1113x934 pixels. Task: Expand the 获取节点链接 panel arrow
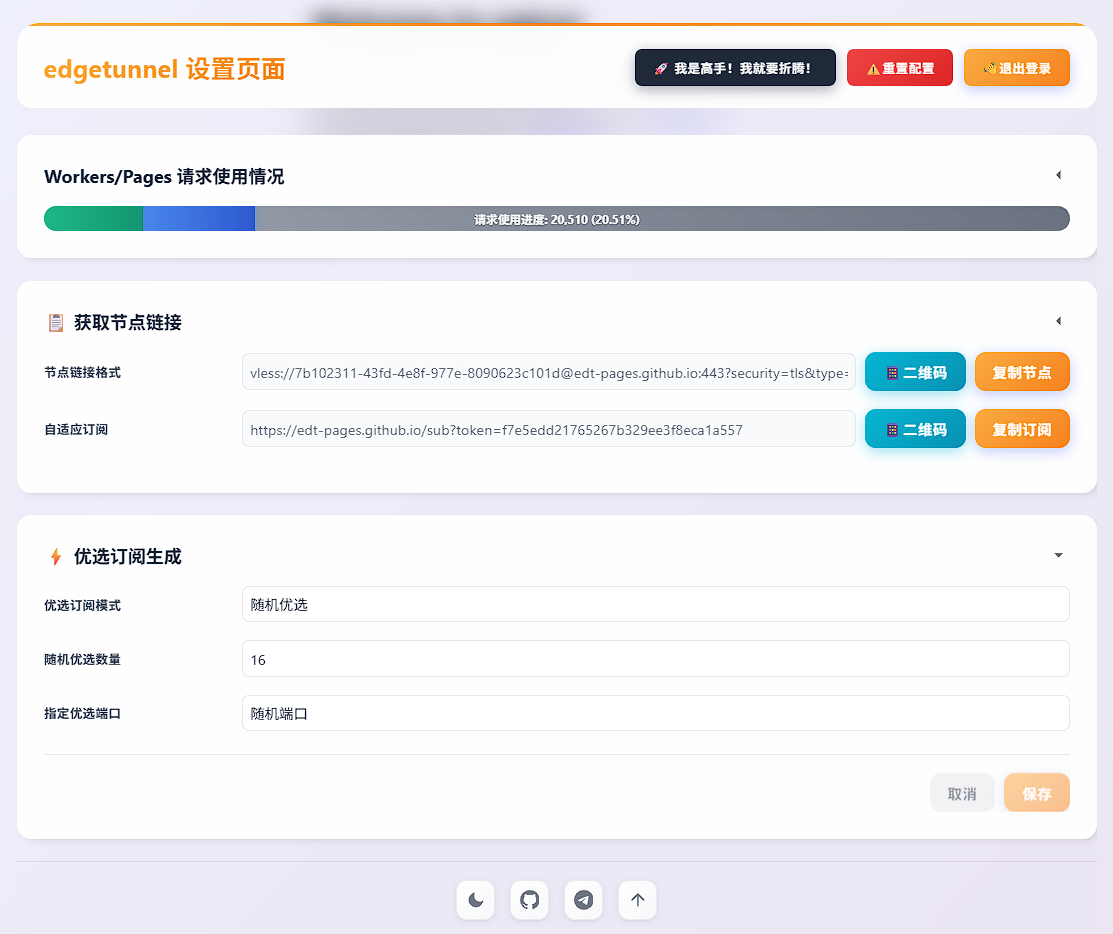pyautogui.click(x=1058, y=321)
